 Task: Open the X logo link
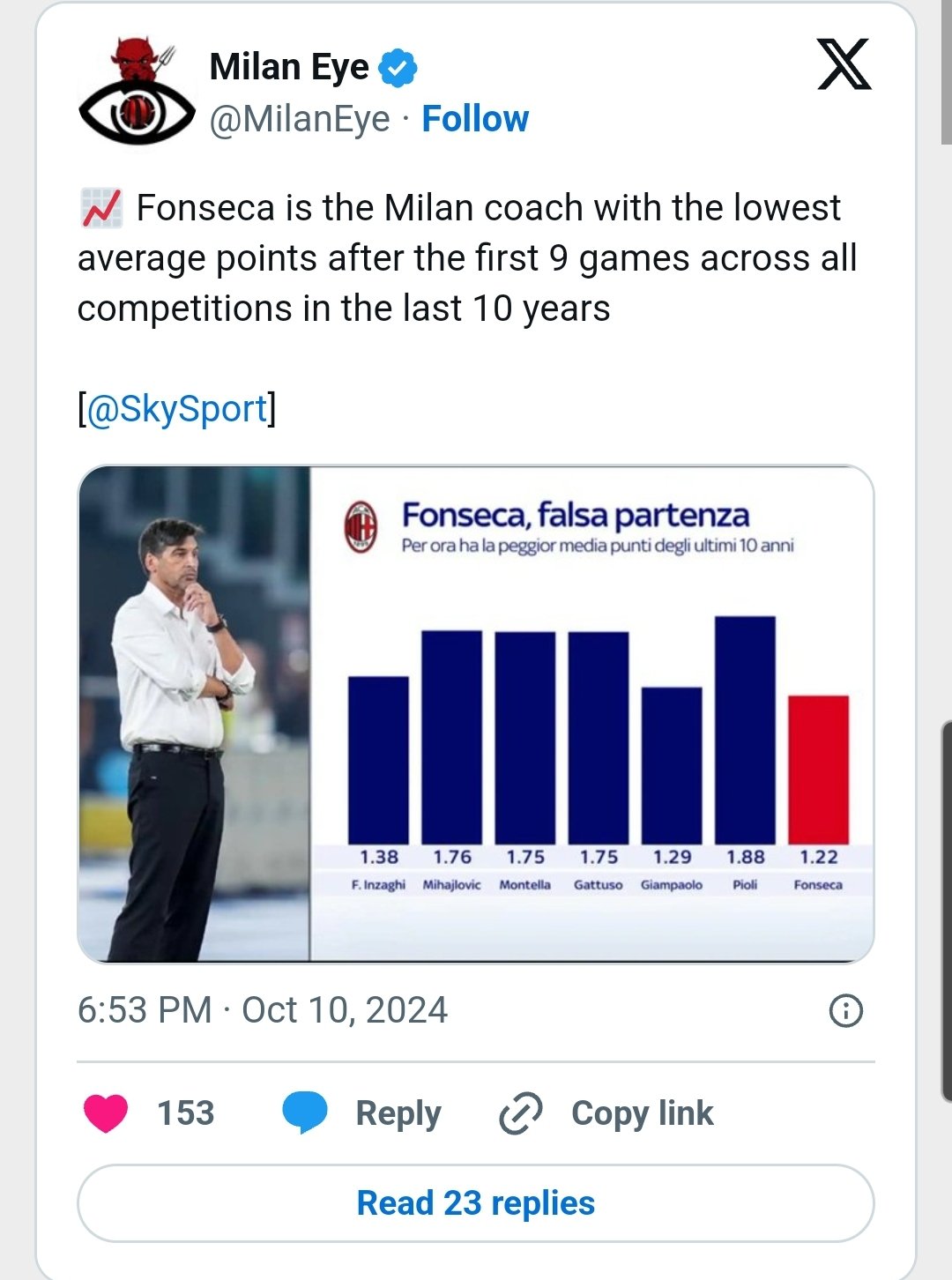(844, 64)
